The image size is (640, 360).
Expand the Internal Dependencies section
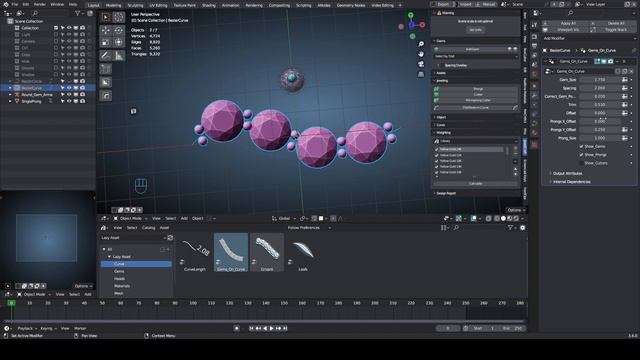[x=571, y=182]
